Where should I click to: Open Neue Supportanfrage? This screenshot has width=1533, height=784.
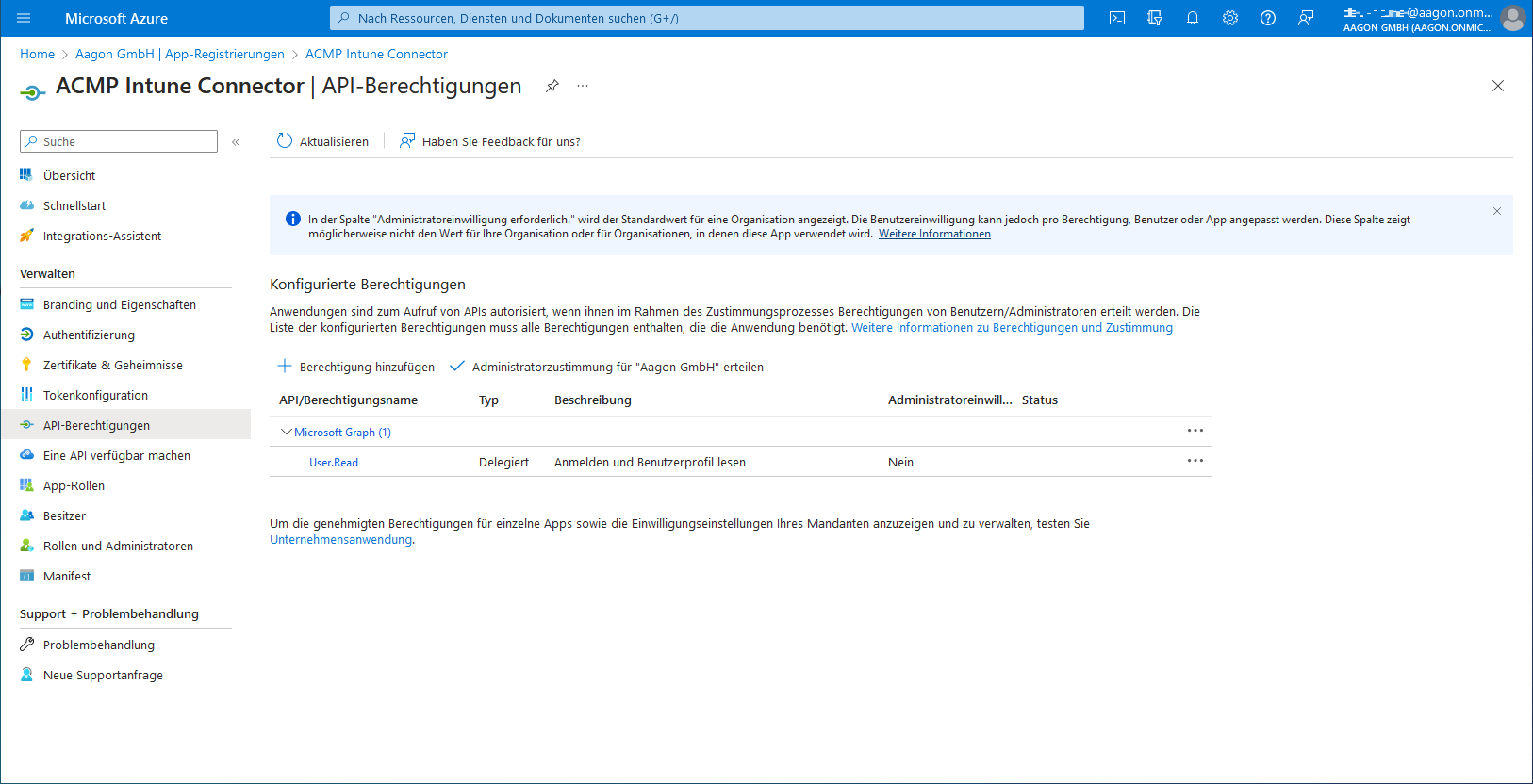pos(103,675)
